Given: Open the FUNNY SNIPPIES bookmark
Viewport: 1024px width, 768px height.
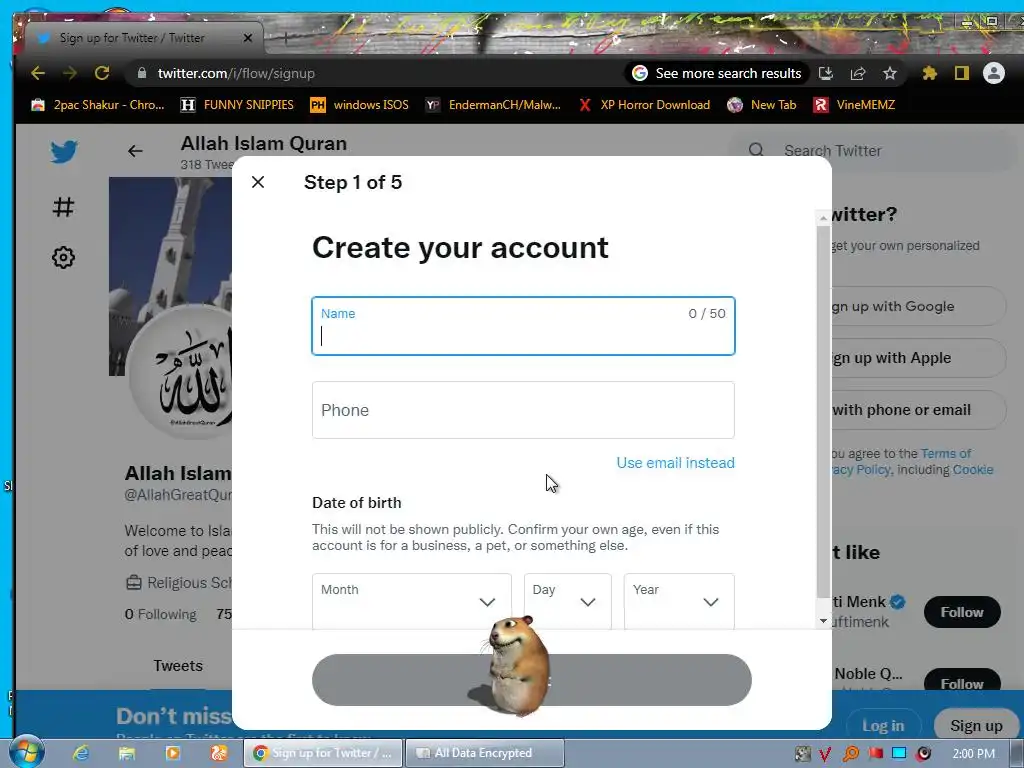Looking at the screenshot, I should 237,104.
